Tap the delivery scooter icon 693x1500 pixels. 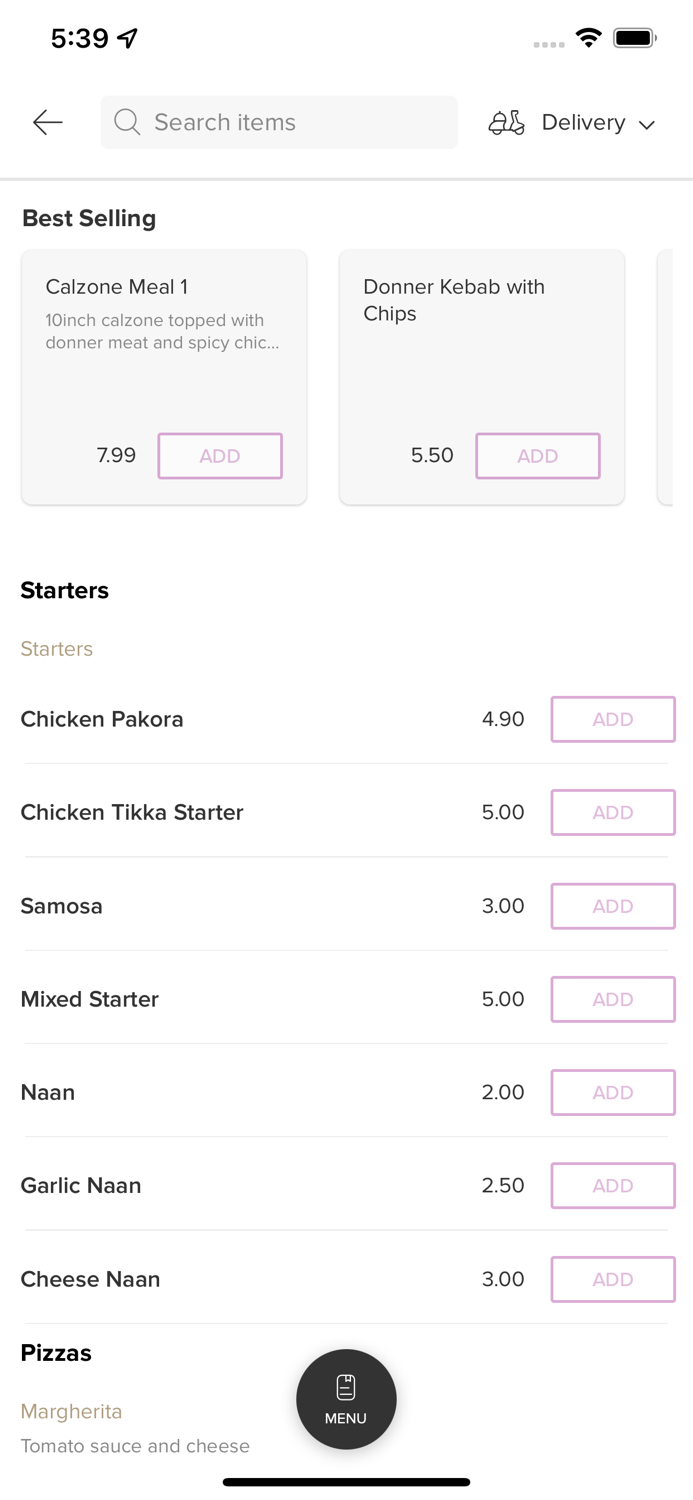506,122
